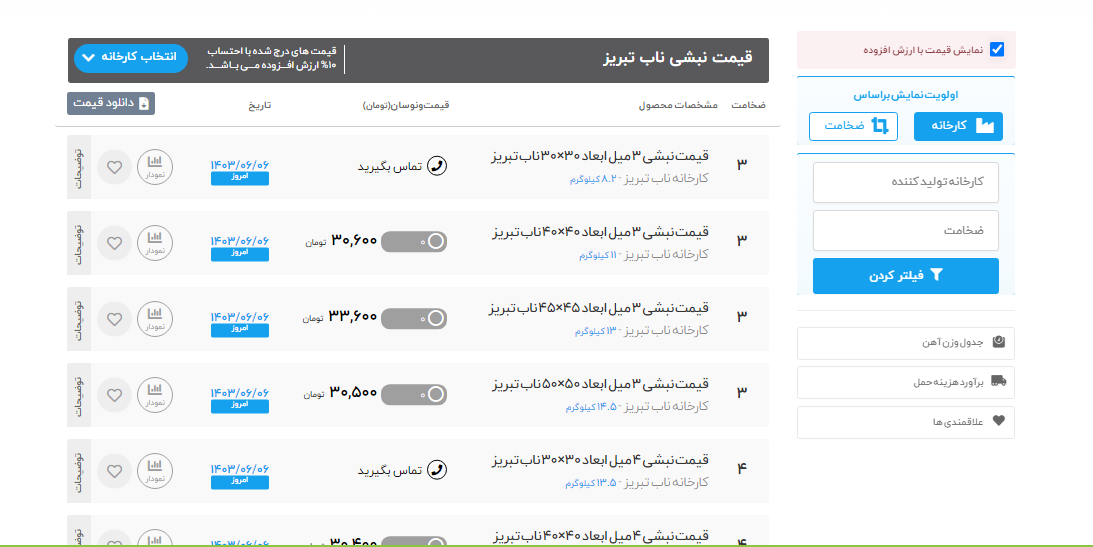Open the chart for the 4mm 30×30 row
The height and width of the screenshot is (547, 1093).
(155, 470)
